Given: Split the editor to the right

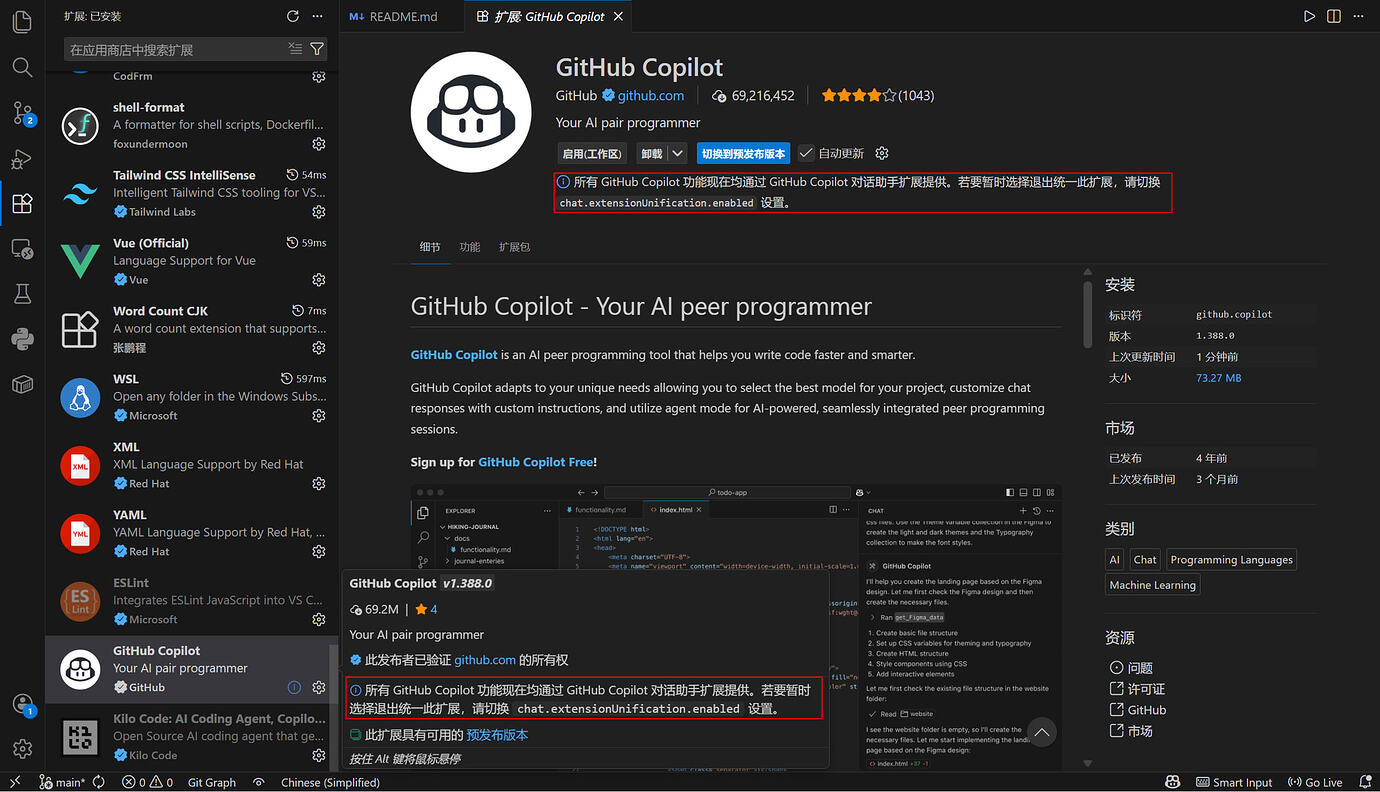Looking at the screenshot, I should pyautogui.click(x=1334, y=16).
